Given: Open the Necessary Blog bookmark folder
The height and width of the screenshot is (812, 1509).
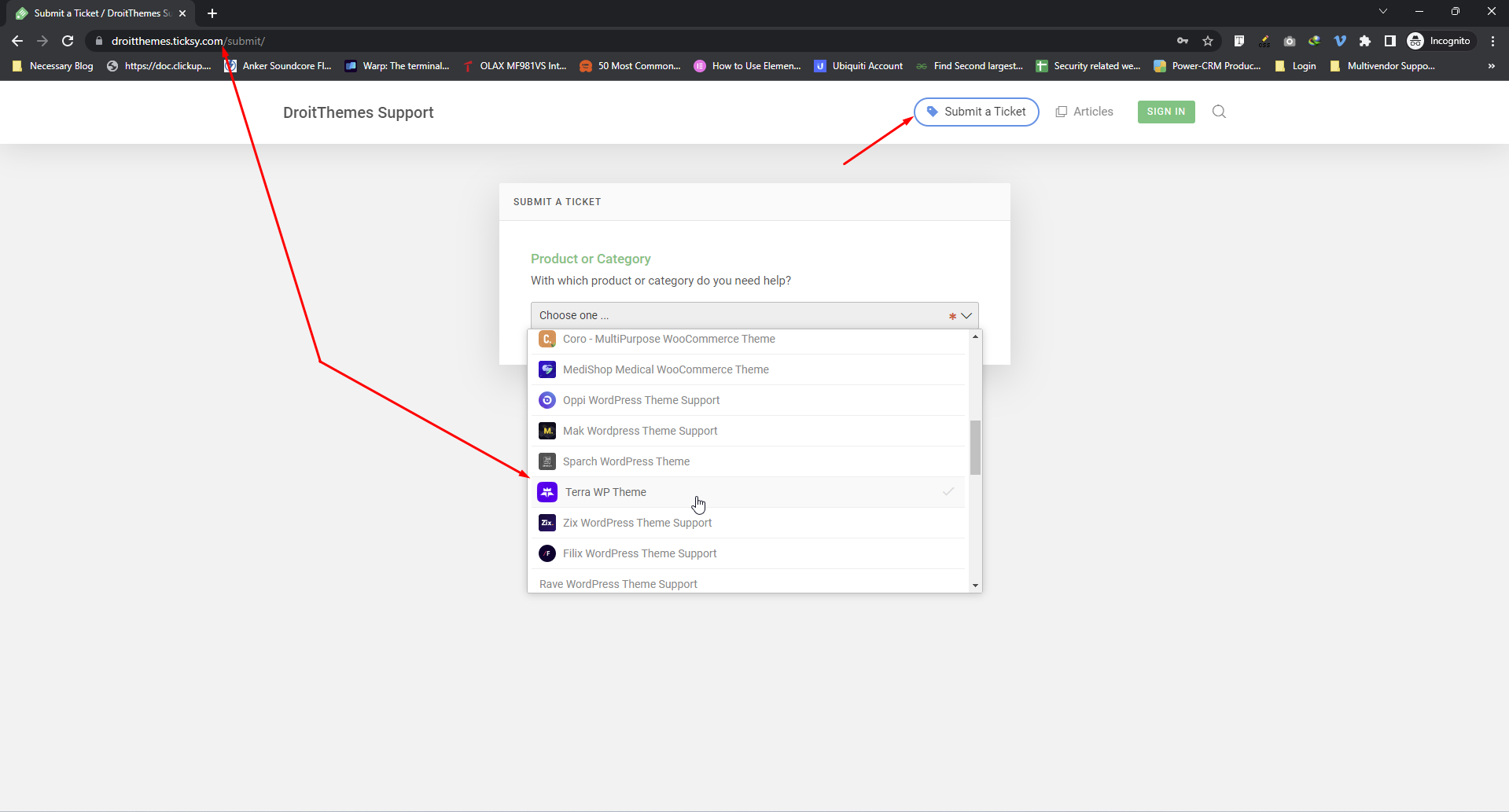Looking at the screenshot, I should tap(53, 66).
